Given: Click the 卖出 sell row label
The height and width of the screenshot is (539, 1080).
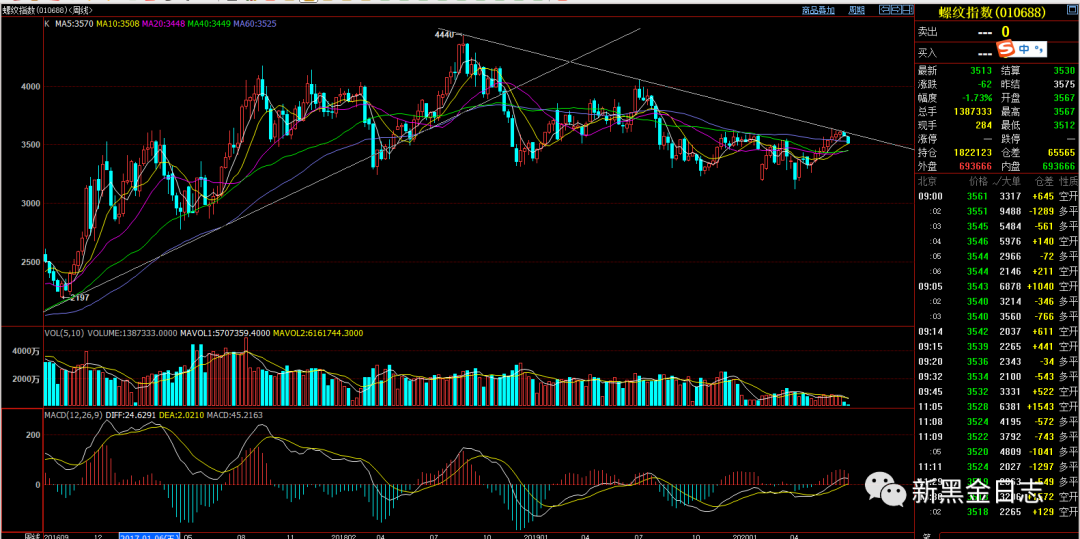Looking at the screenshot, I should (927, 32).
